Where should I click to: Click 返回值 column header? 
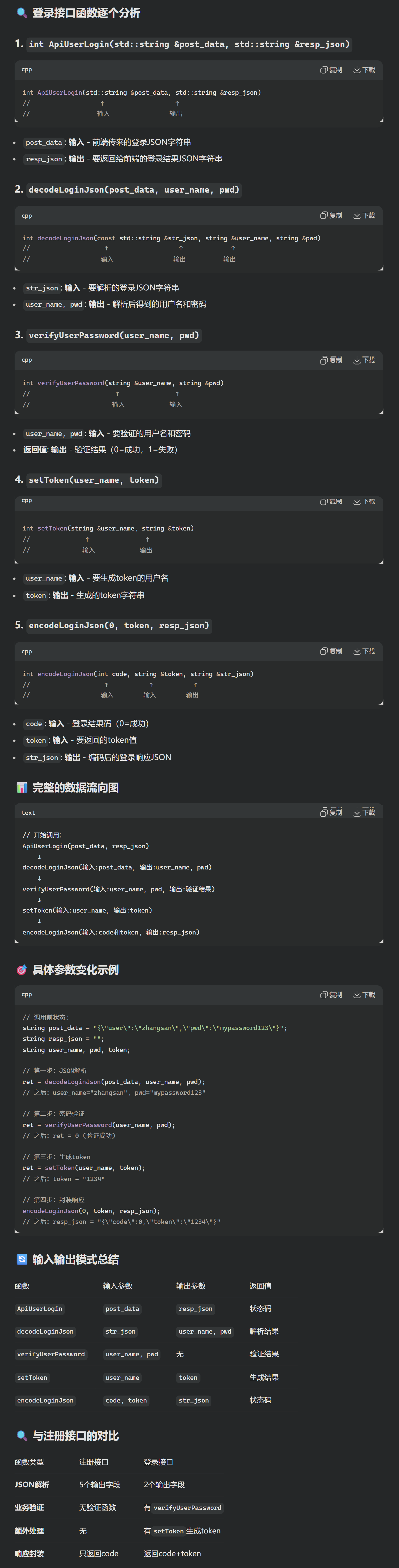[260, 1286]
